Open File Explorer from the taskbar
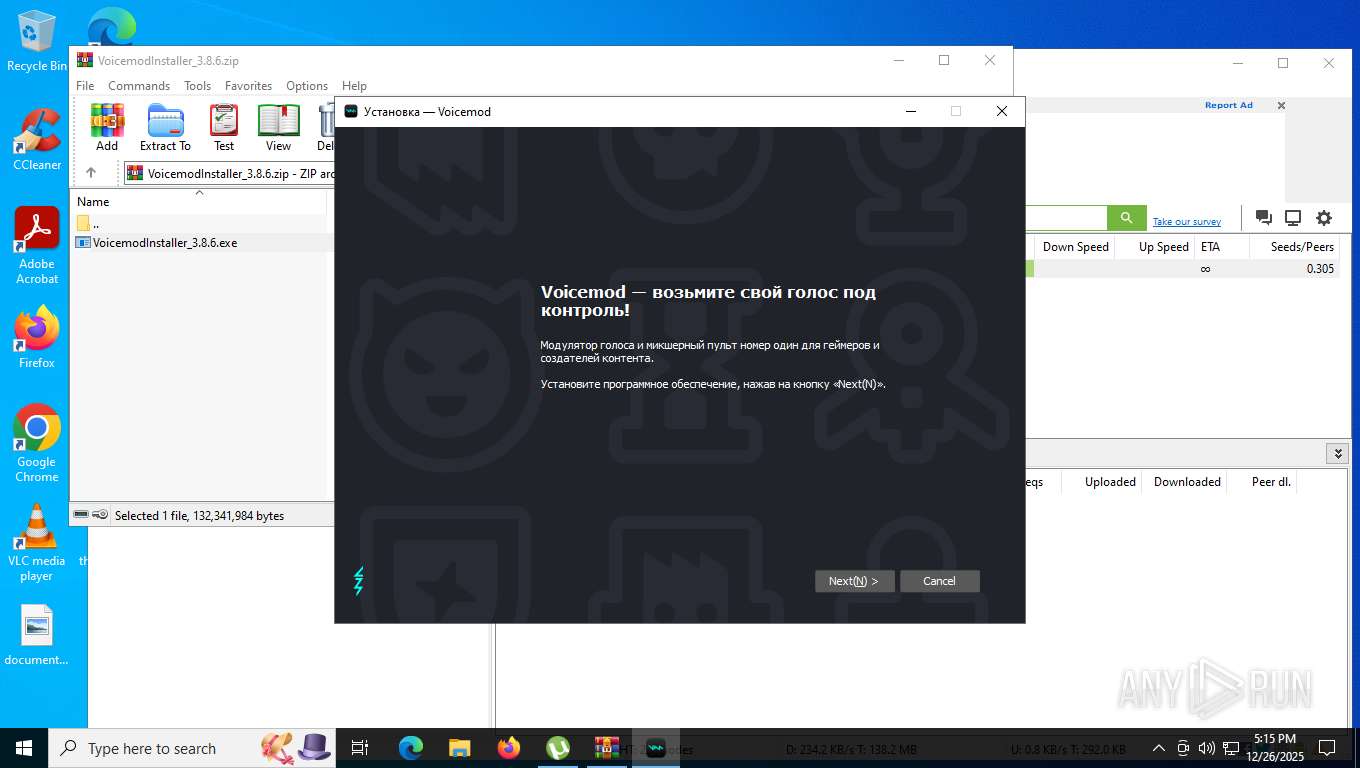 click(x=459, y=748)
